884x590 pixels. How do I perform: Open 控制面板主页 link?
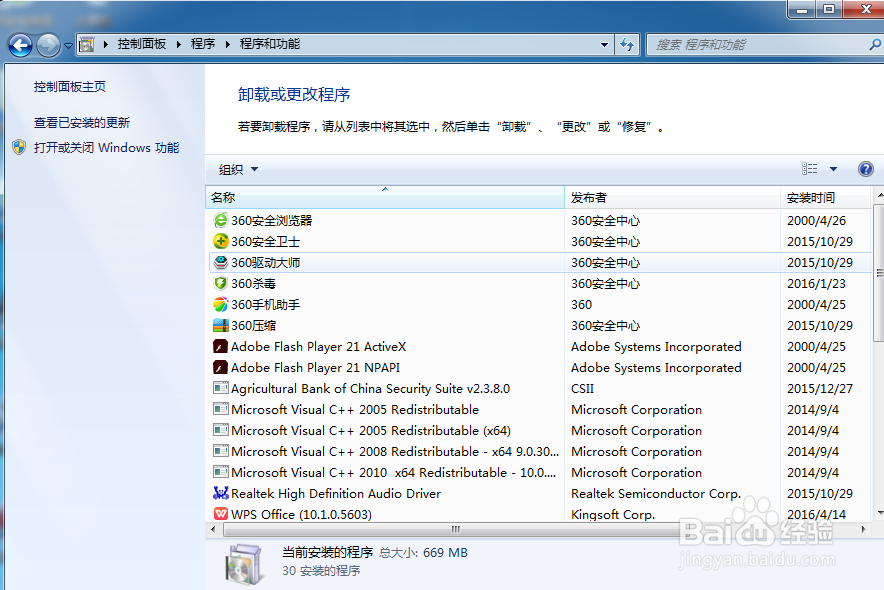(x=70, y=87)
